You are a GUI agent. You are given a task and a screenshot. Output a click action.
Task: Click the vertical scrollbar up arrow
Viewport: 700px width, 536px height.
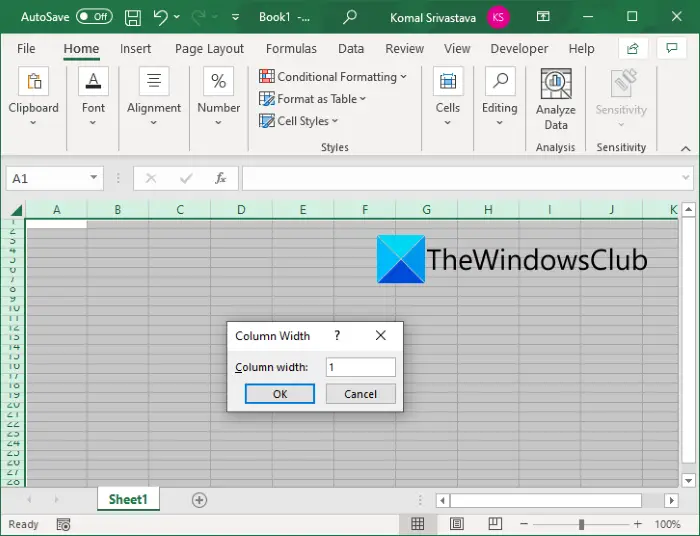coord(688,208)
